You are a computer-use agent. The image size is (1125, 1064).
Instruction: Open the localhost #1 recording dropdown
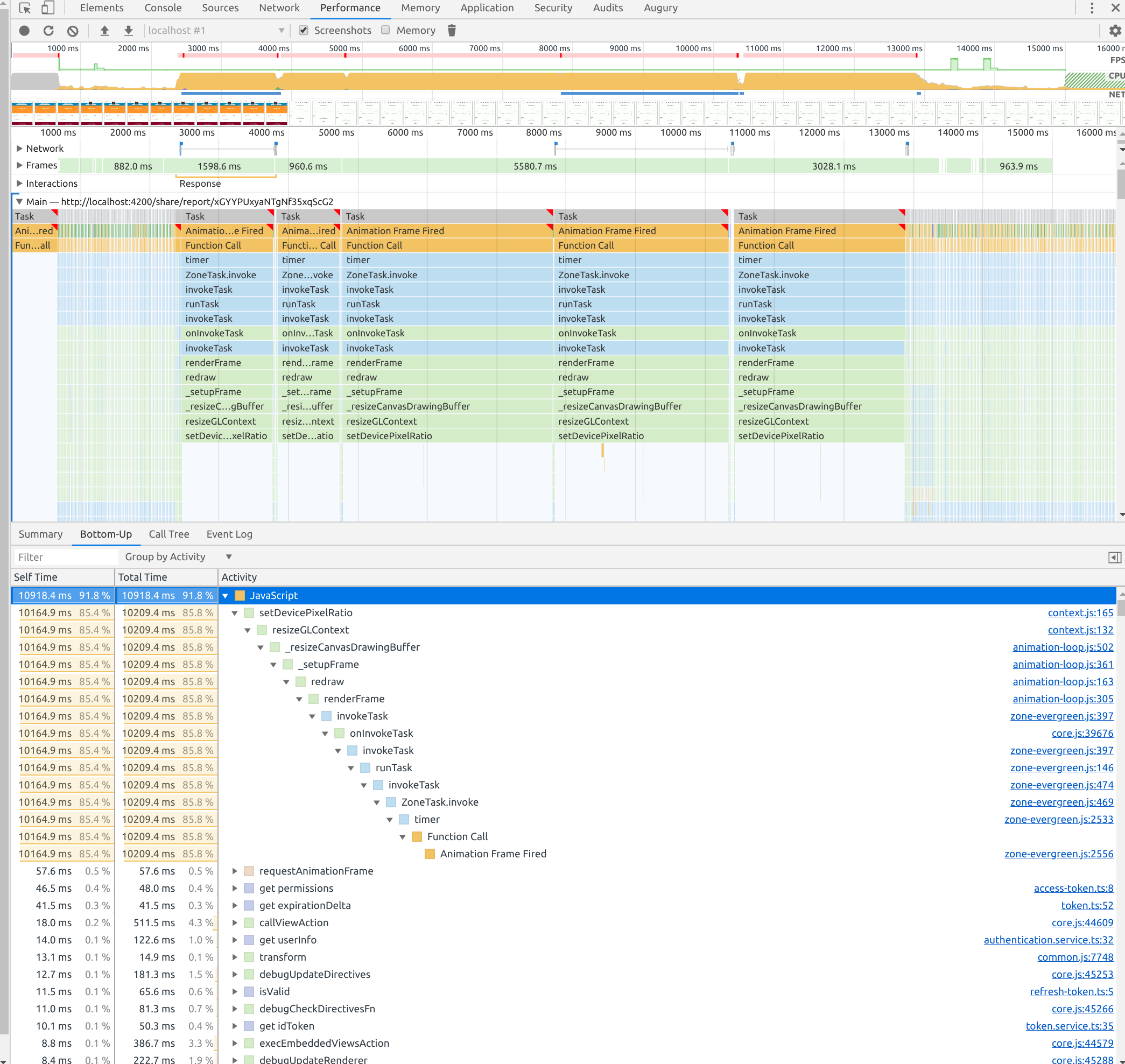click(x=216, y=31)
